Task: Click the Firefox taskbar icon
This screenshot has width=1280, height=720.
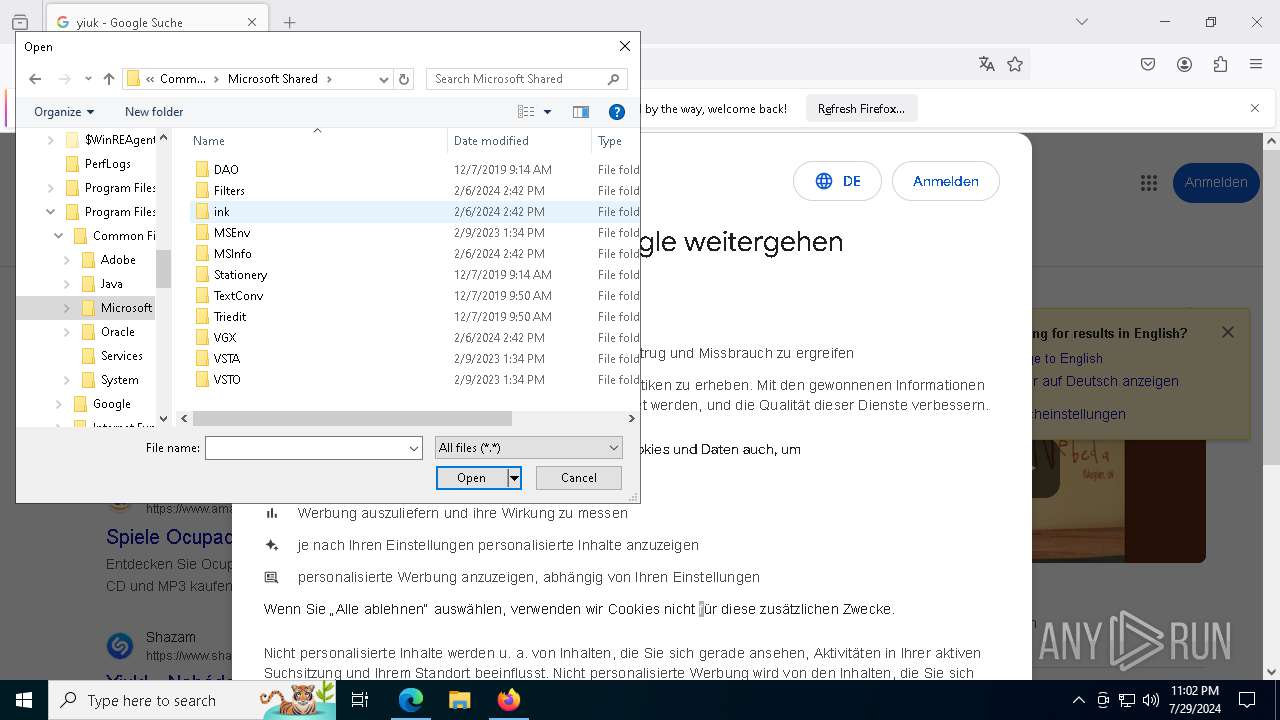Action: [x=508, y=700]
